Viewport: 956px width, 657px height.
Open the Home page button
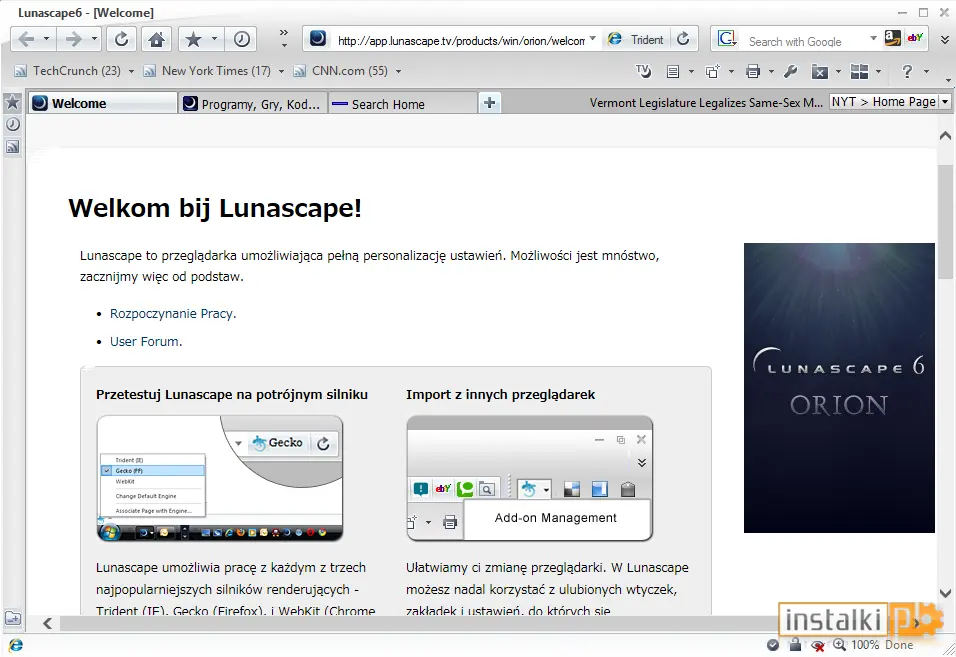pos(157,40)
